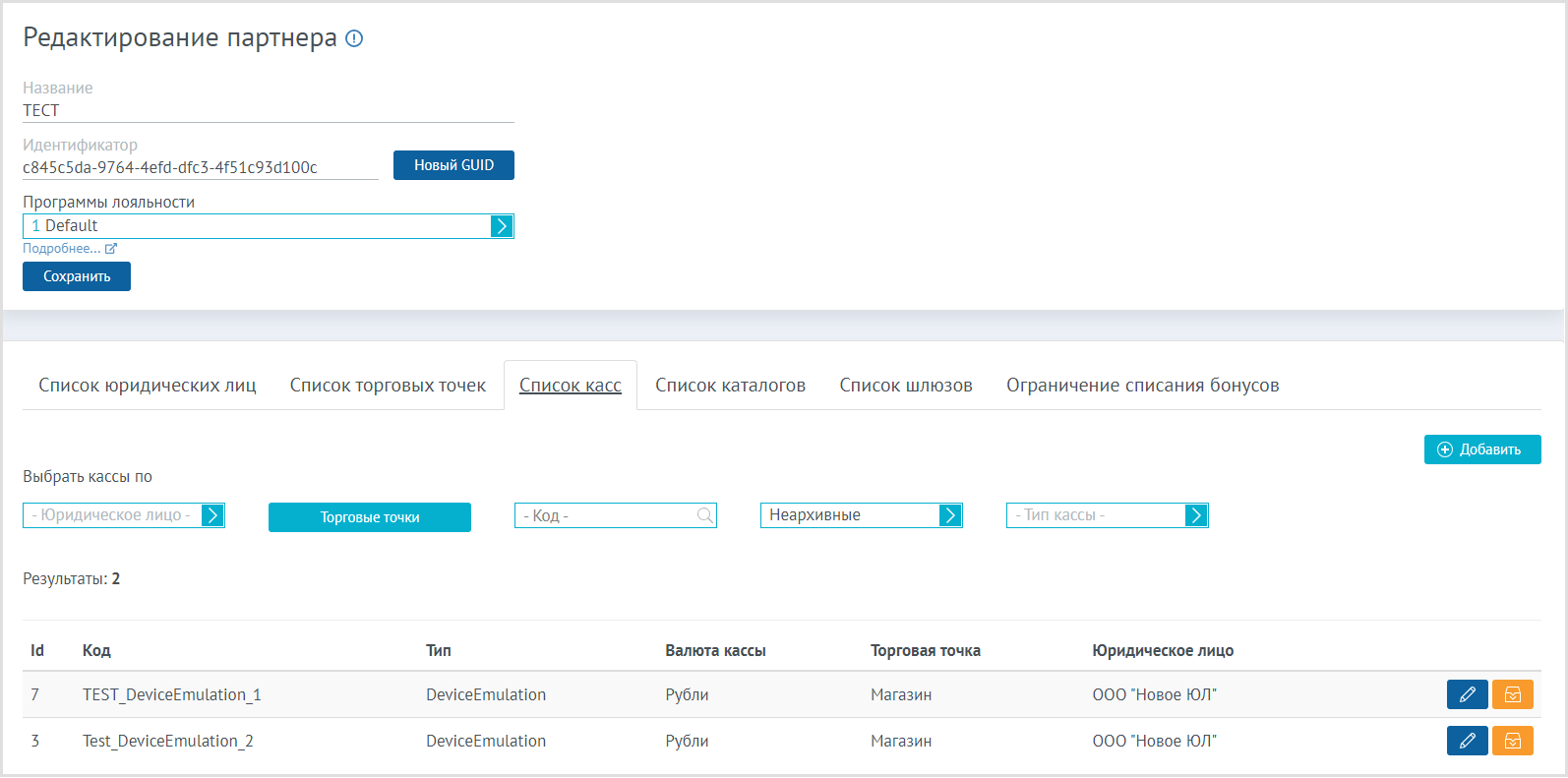The image size is (1568, 778).
Task: Click ООО "Новое ЮЛ" in the Test_DeviceEmulation_2 row
Action: coord(1155,741)
